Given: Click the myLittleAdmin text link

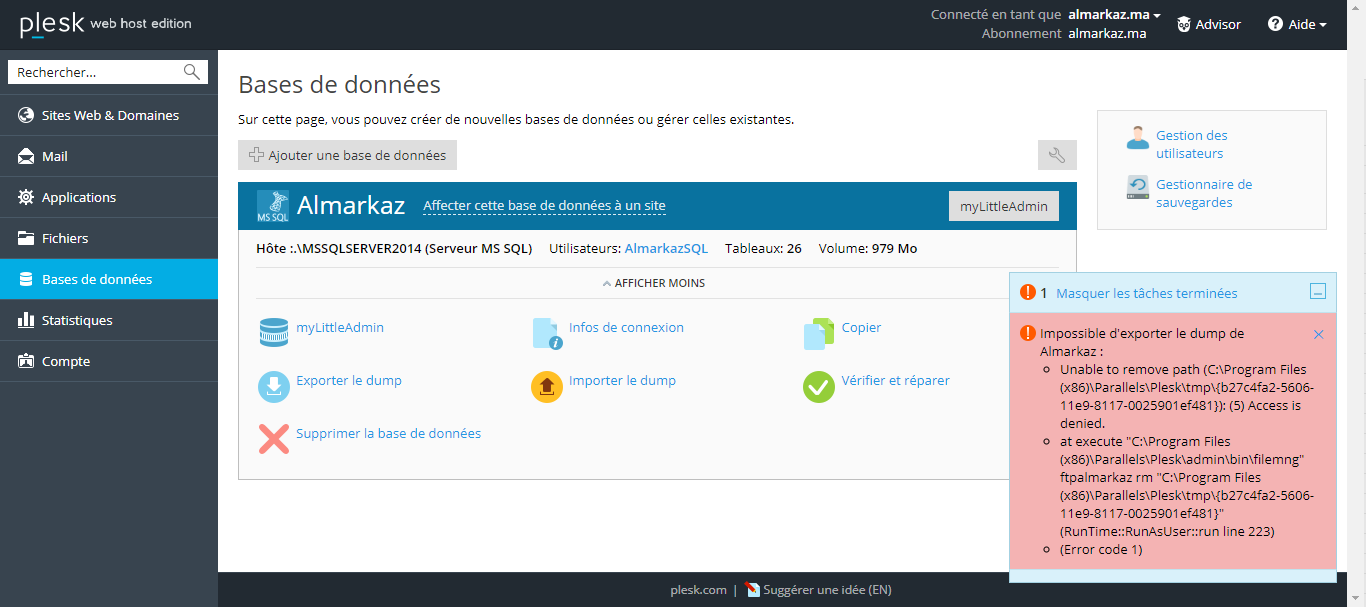Looking at the screenshot, I should click(x=340, y=327).
